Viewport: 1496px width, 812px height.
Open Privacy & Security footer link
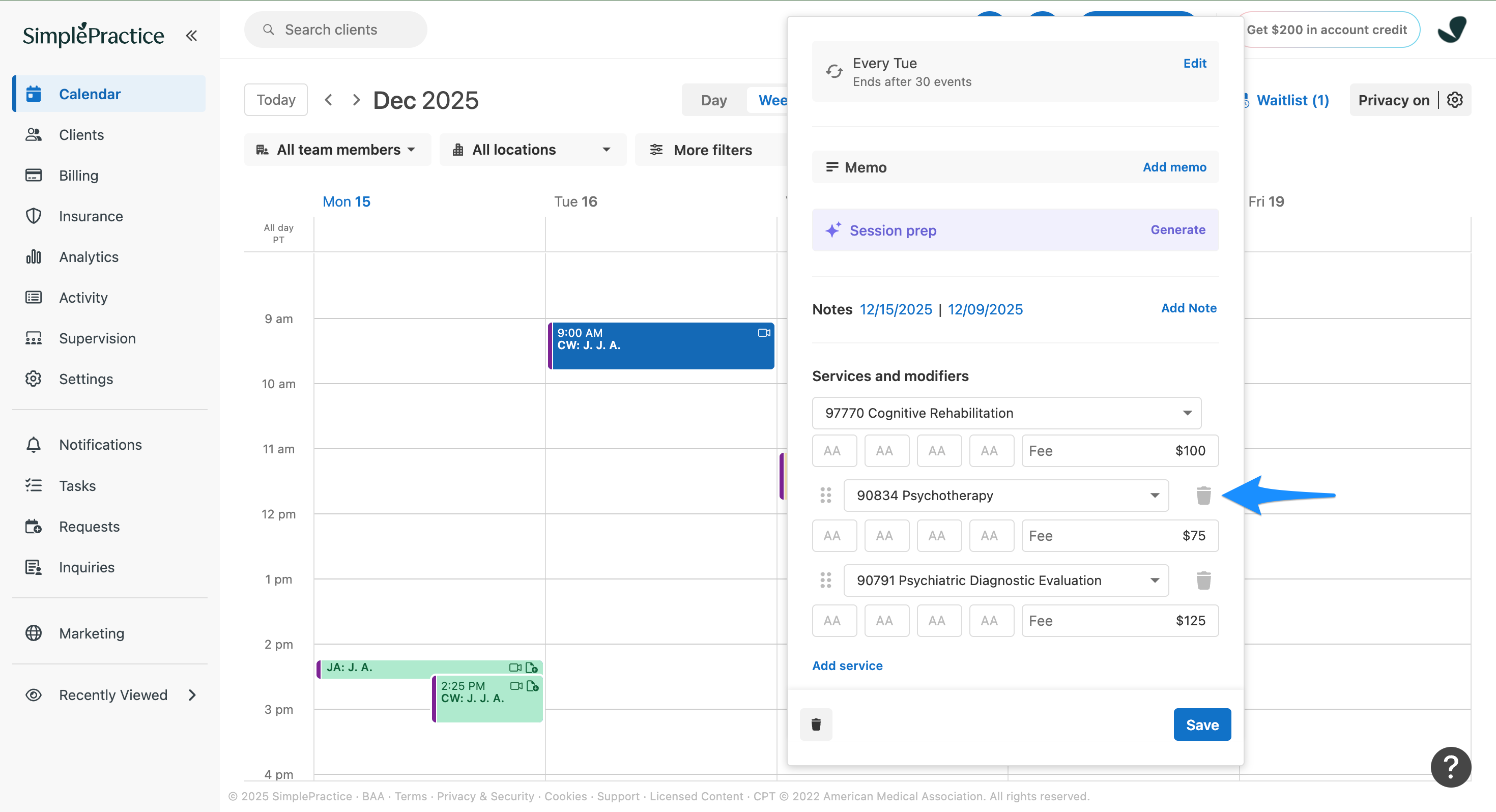click(485, 796)
